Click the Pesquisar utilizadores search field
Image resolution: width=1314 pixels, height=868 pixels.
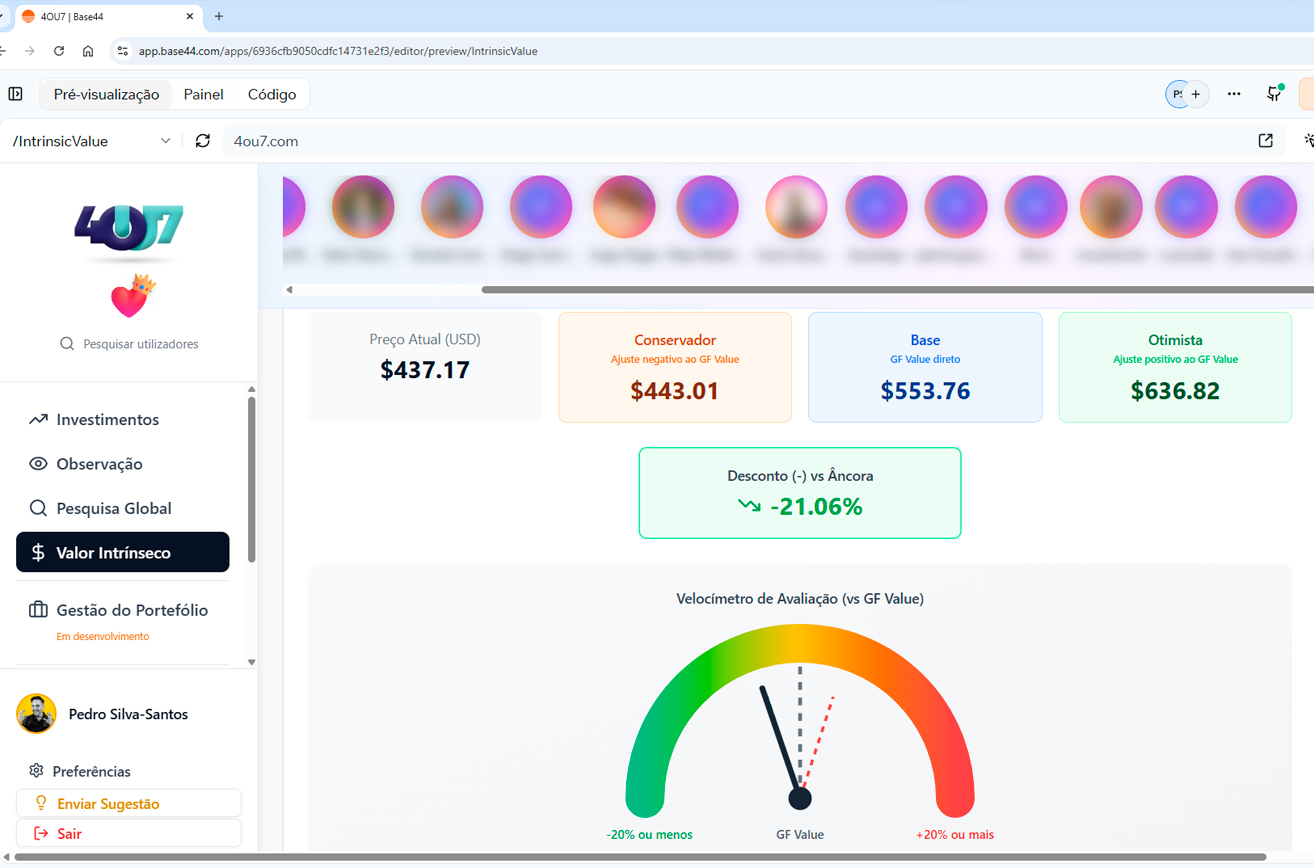tap(140, 344)
